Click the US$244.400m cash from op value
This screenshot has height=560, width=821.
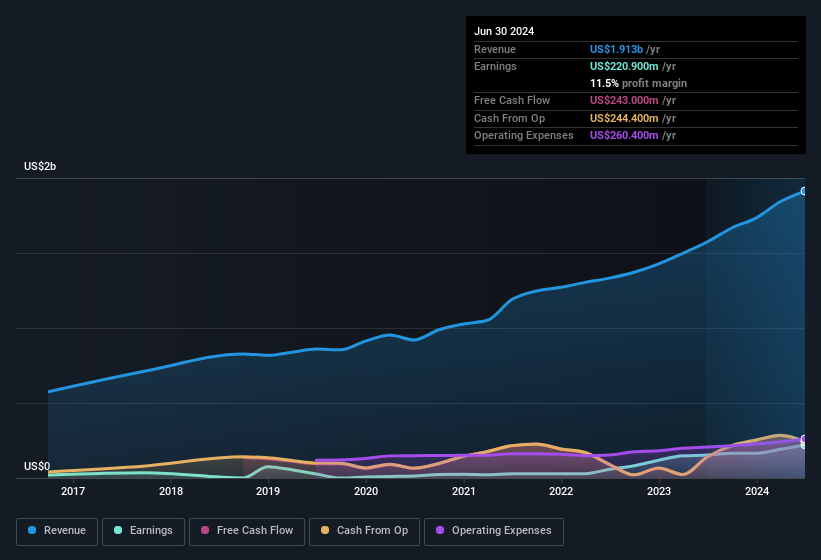pyautogui.click(x=624, y=118)
